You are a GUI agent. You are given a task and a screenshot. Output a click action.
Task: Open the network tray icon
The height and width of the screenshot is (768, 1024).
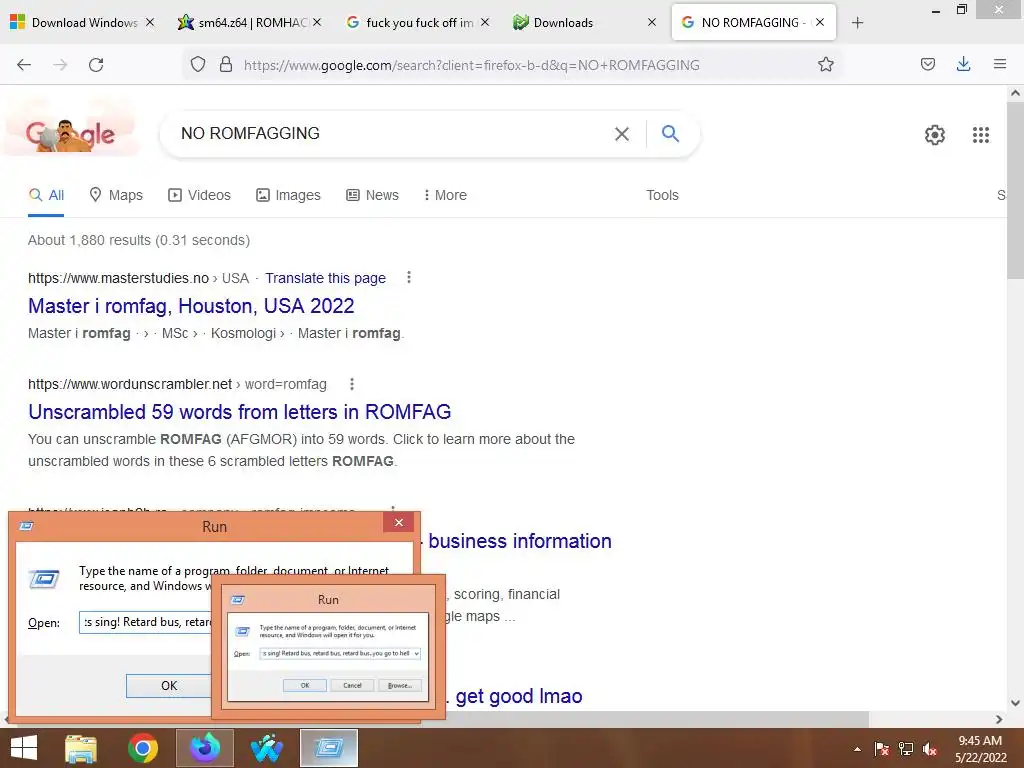[x=906, y=749]
